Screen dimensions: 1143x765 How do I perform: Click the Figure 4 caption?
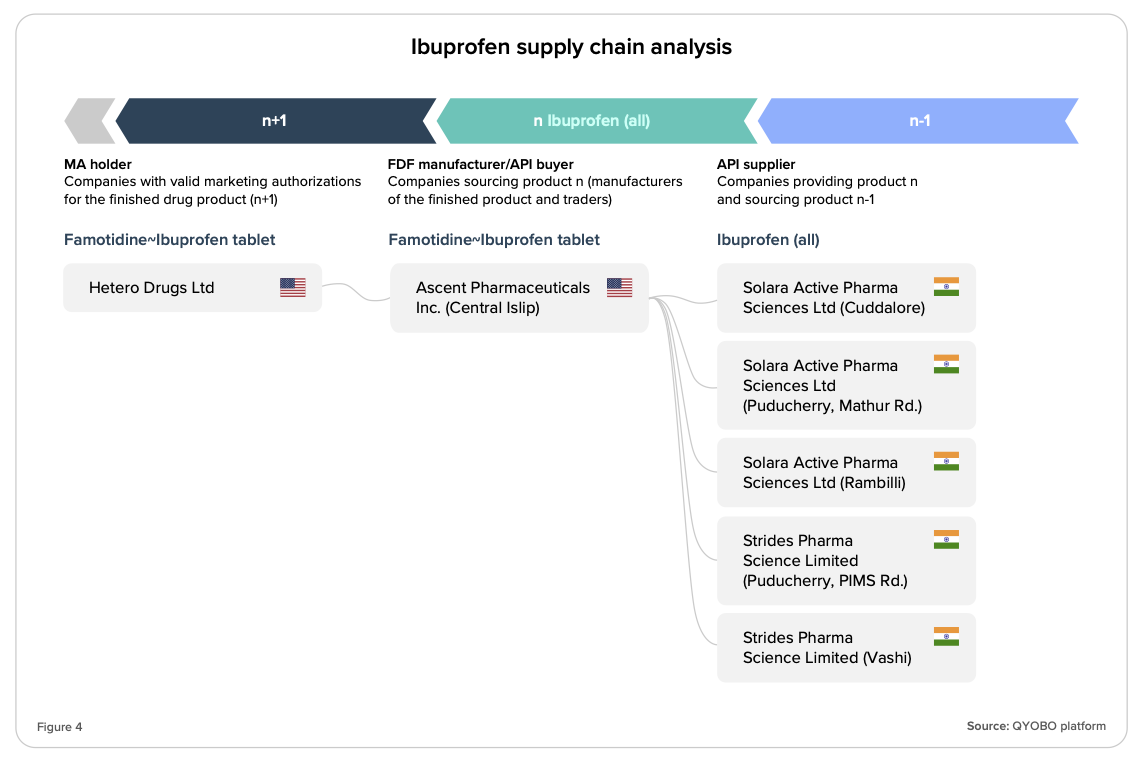[60, 726]
